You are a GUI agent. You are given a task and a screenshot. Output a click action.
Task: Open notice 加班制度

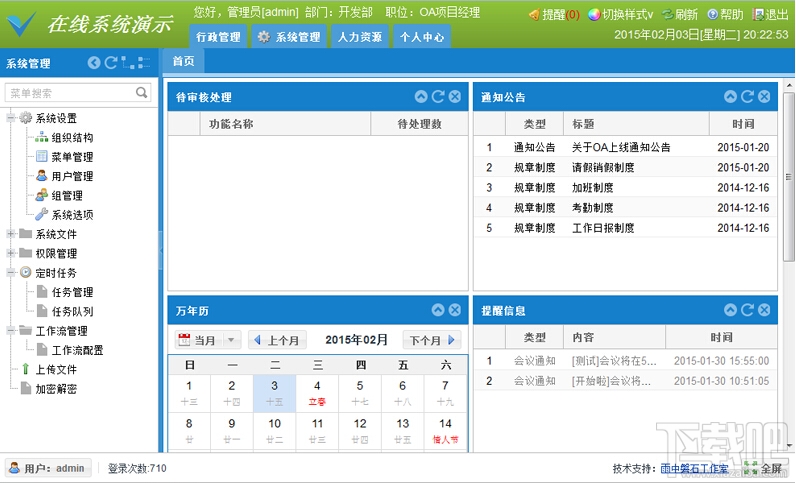coord(592,187)
